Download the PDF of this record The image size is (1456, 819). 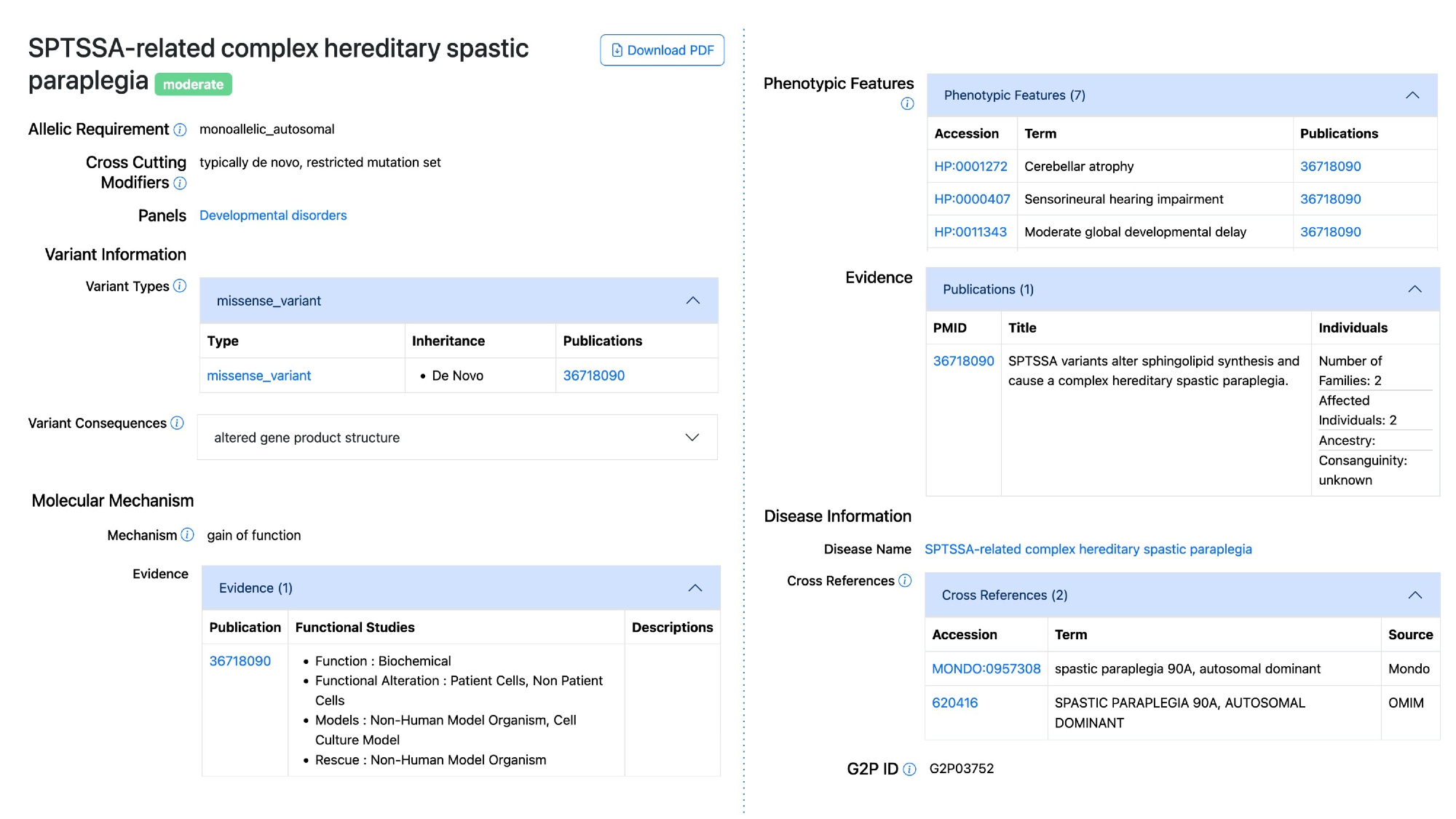pyautogui.click(x=662, y=50)
